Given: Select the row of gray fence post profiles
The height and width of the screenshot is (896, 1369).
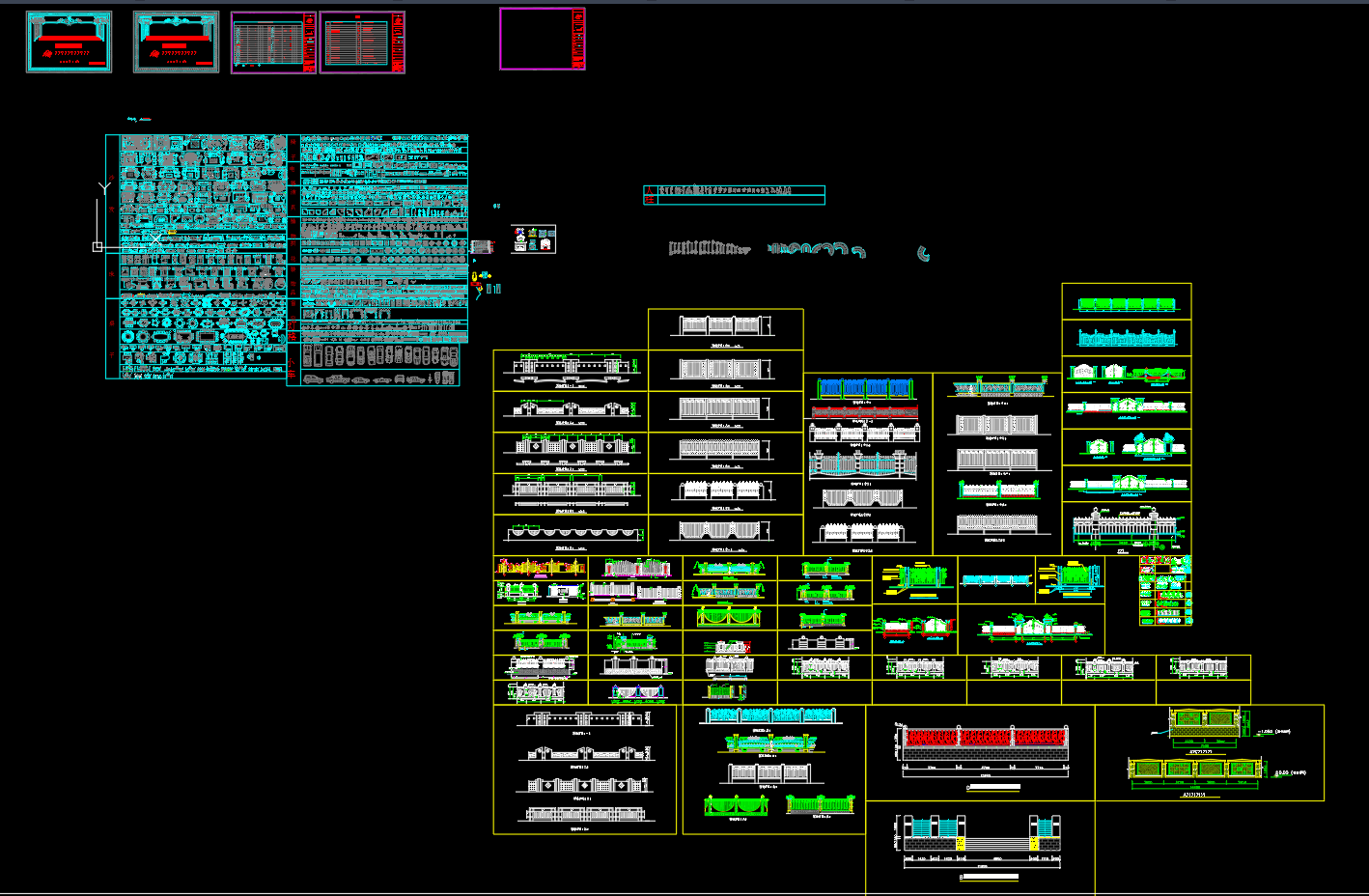Looking at the screenshot, I should pos(709,248).
